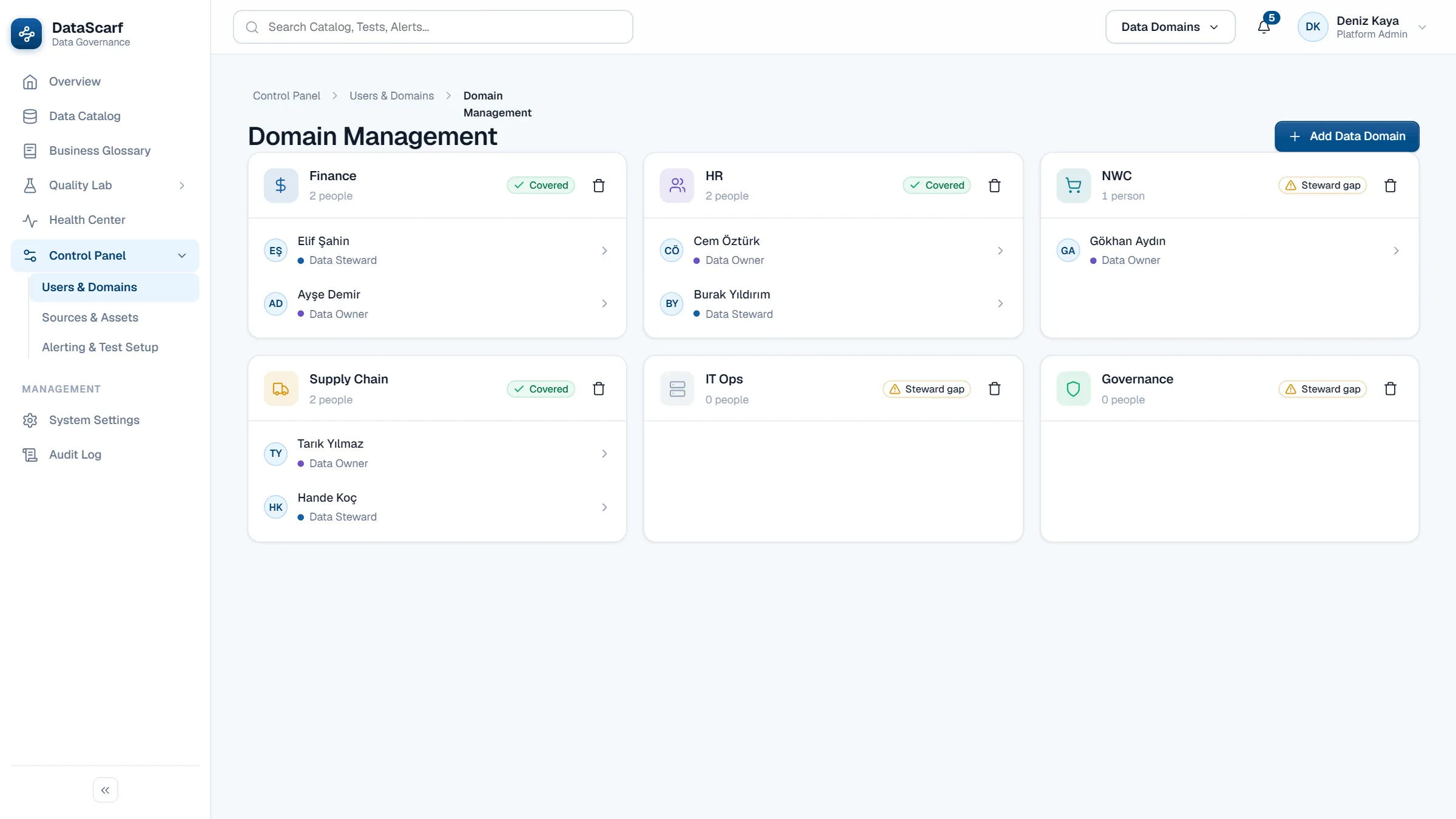Delete the Governance domain trash icon
Screen dimensions: 1456x819
[1390, 389]
